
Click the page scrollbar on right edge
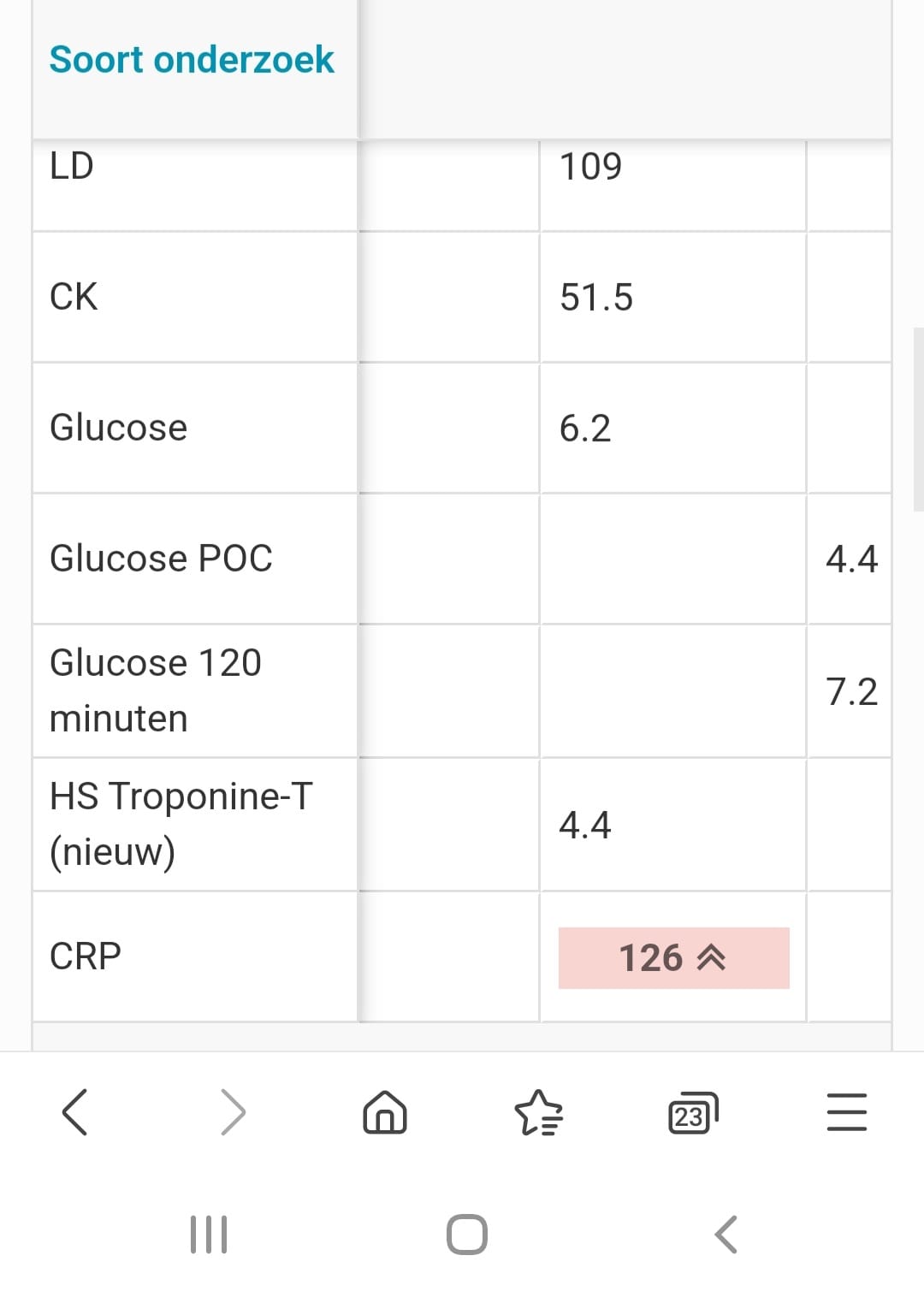[x=919, y=419]
